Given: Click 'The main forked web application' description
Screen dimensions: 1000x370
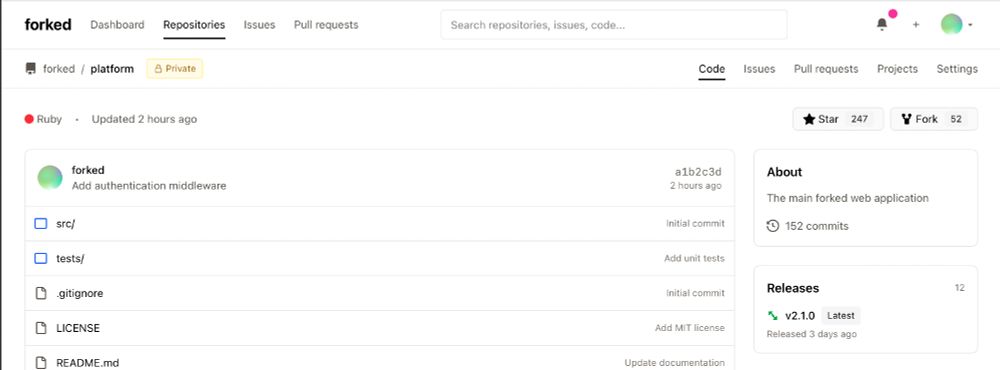Looking at the screenshot, I should click(848, 198).
